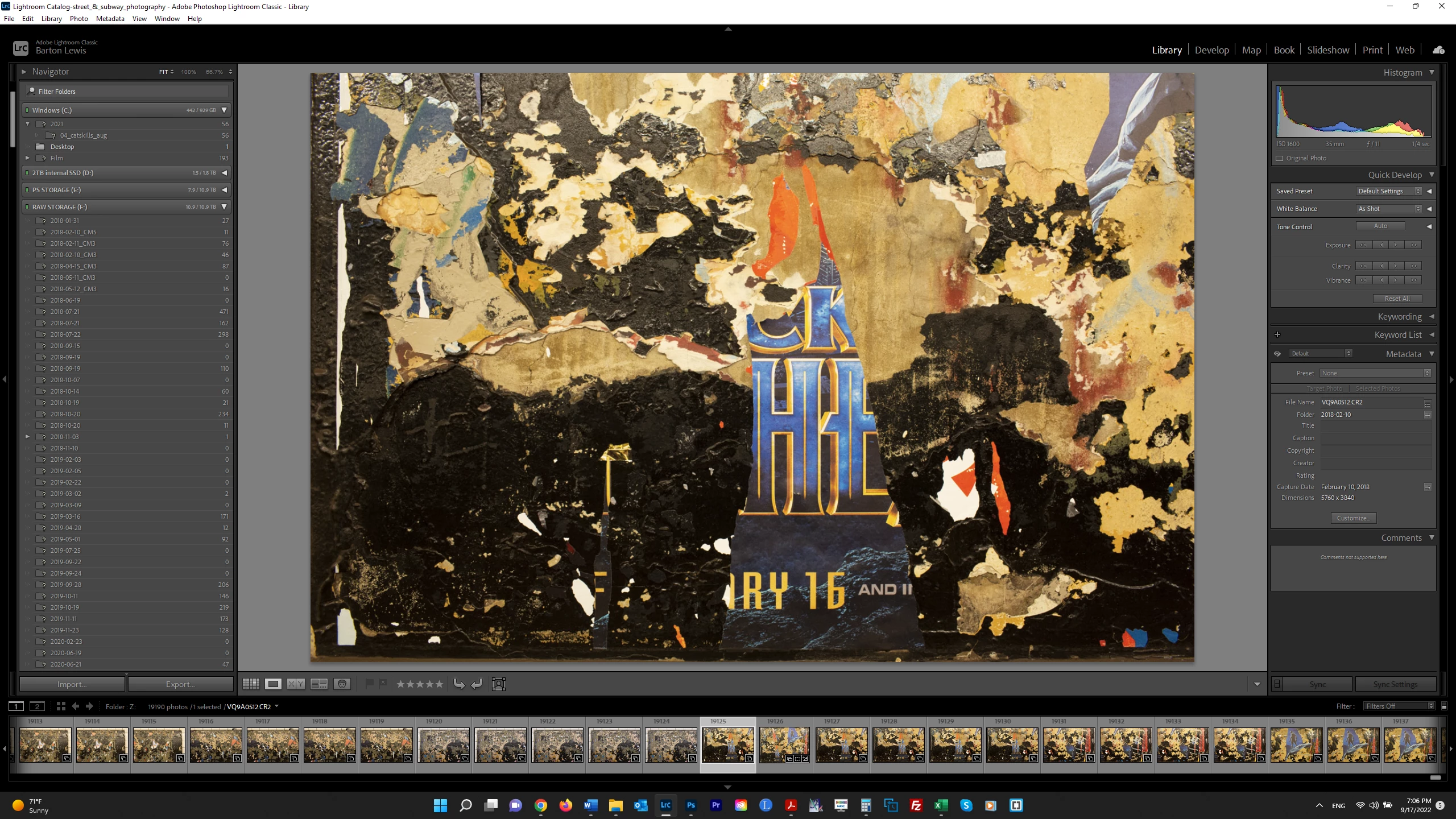The width and height of the screenshot is (1456, 819).
Task: Open cloud sync status icon
Action: click(1438, 50)
